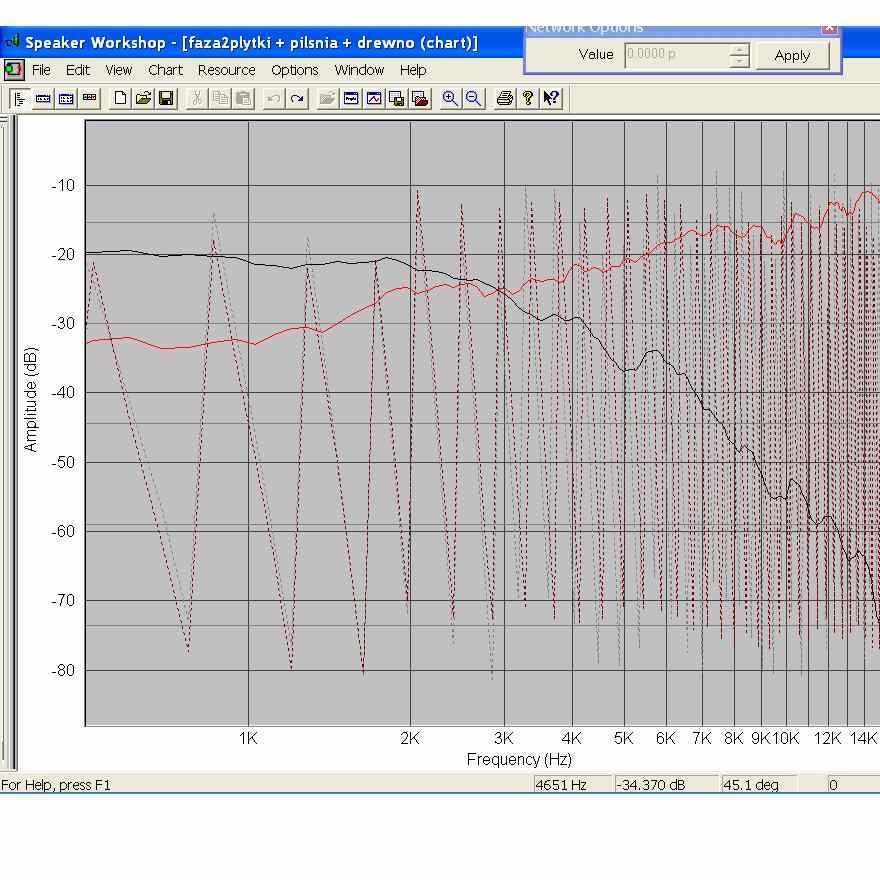Click the 2K frequency axis label
Screen dimensions: 880x880
pos(410,739)
